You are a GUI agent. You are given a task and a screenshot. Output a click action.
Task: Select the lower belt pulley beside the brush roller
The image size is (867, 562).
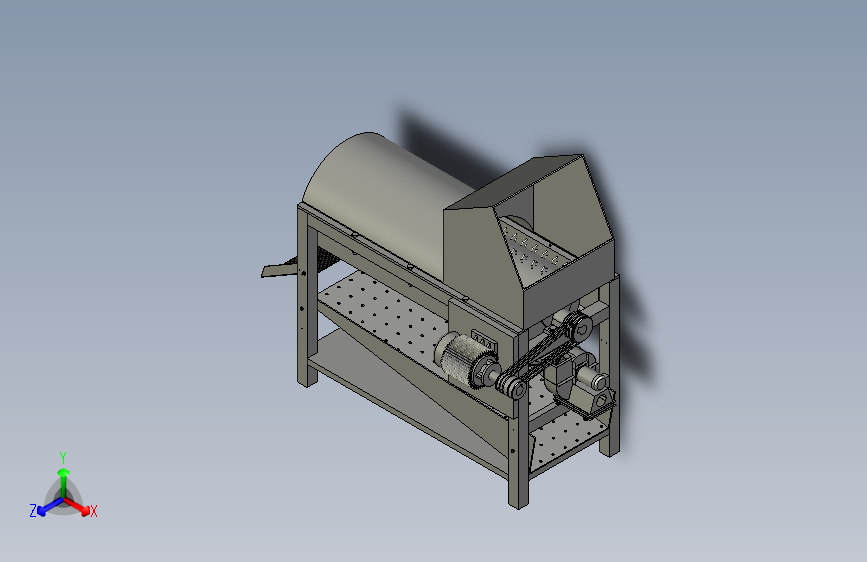point(511,385)
